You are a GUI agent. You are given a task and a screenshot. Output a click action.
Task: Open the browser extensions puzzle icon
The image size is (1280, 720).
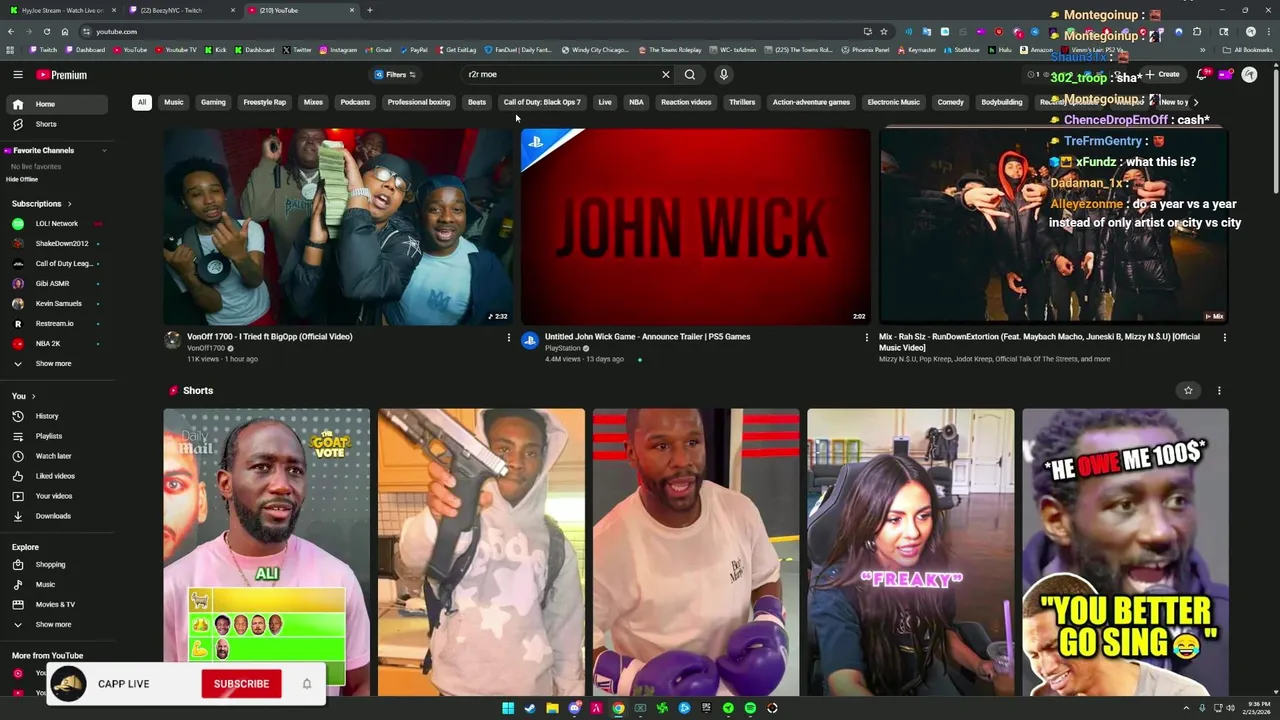1197,31
